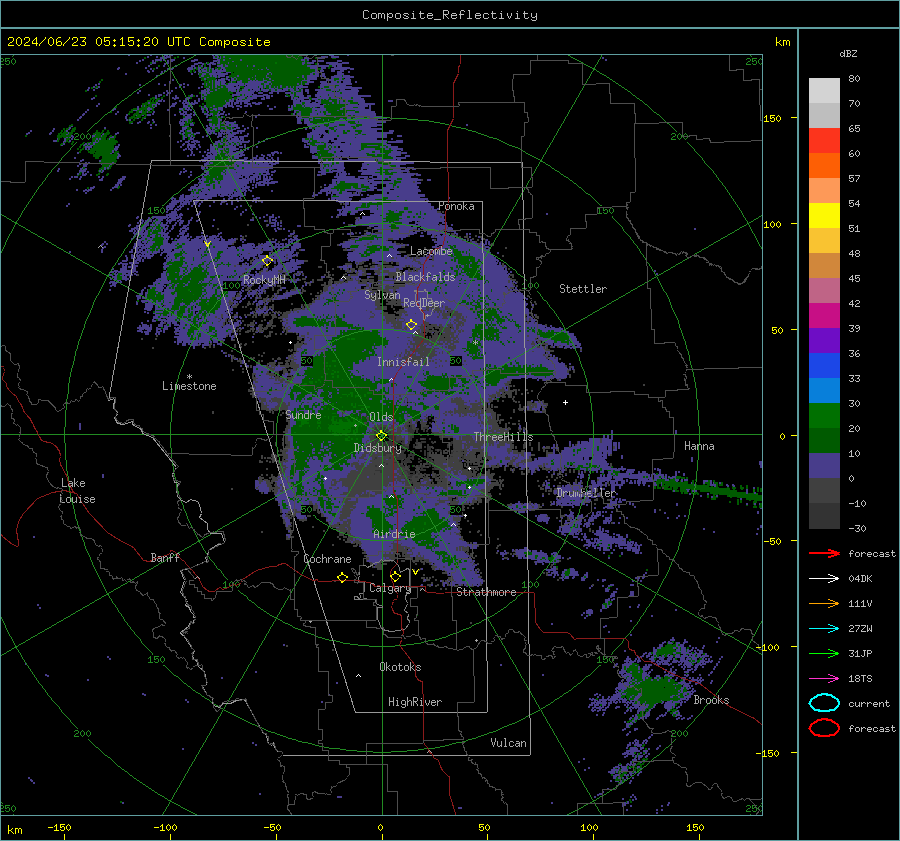This screenshot has height=841, width=900.
Task: Pick the red 60-65 dBZ swatch
Action: coord(824,141)
